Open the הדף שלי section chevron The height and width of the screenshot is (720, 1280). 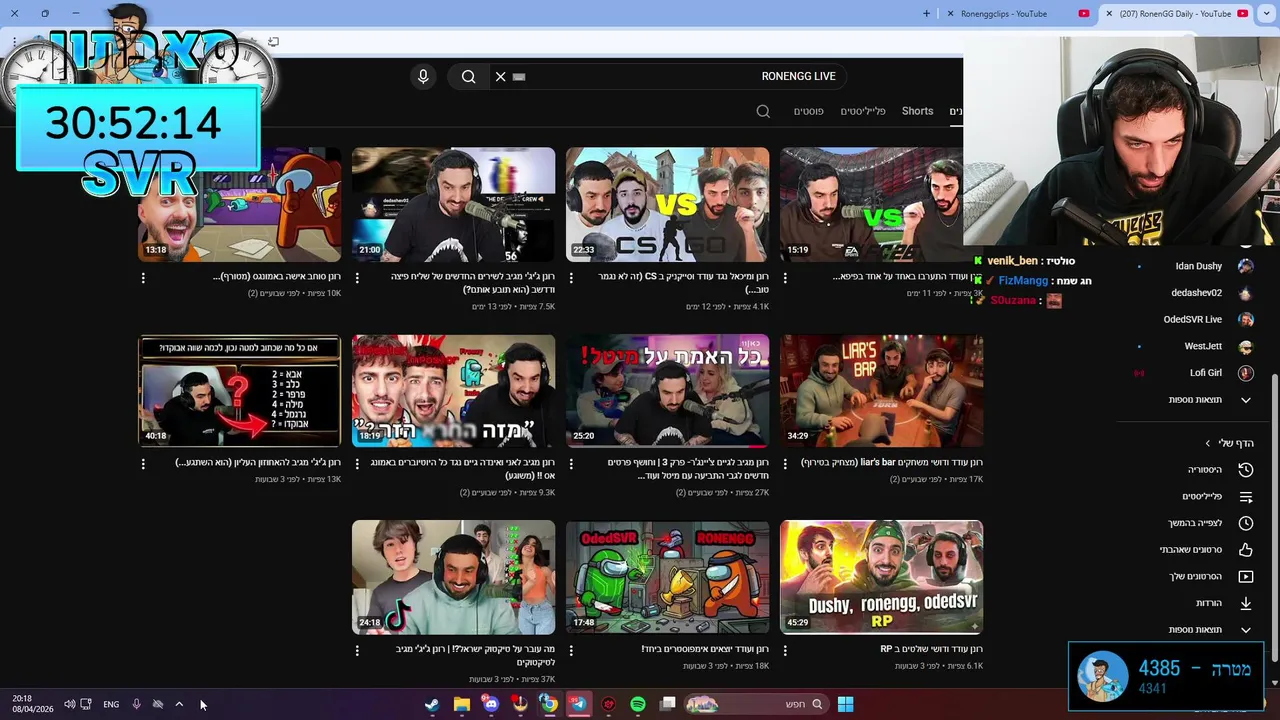click(1207, 443)
